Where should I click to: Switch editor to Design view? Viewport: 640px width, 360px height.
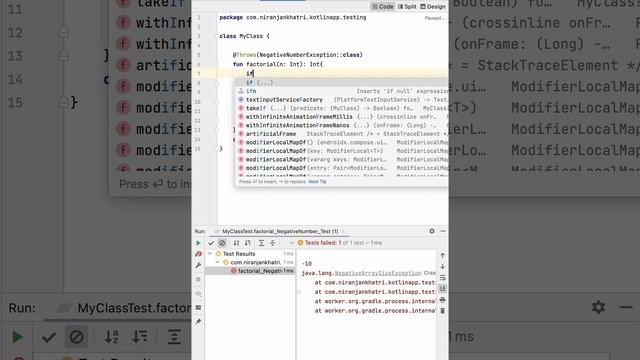pyautogui.click(x=433, y=7)
